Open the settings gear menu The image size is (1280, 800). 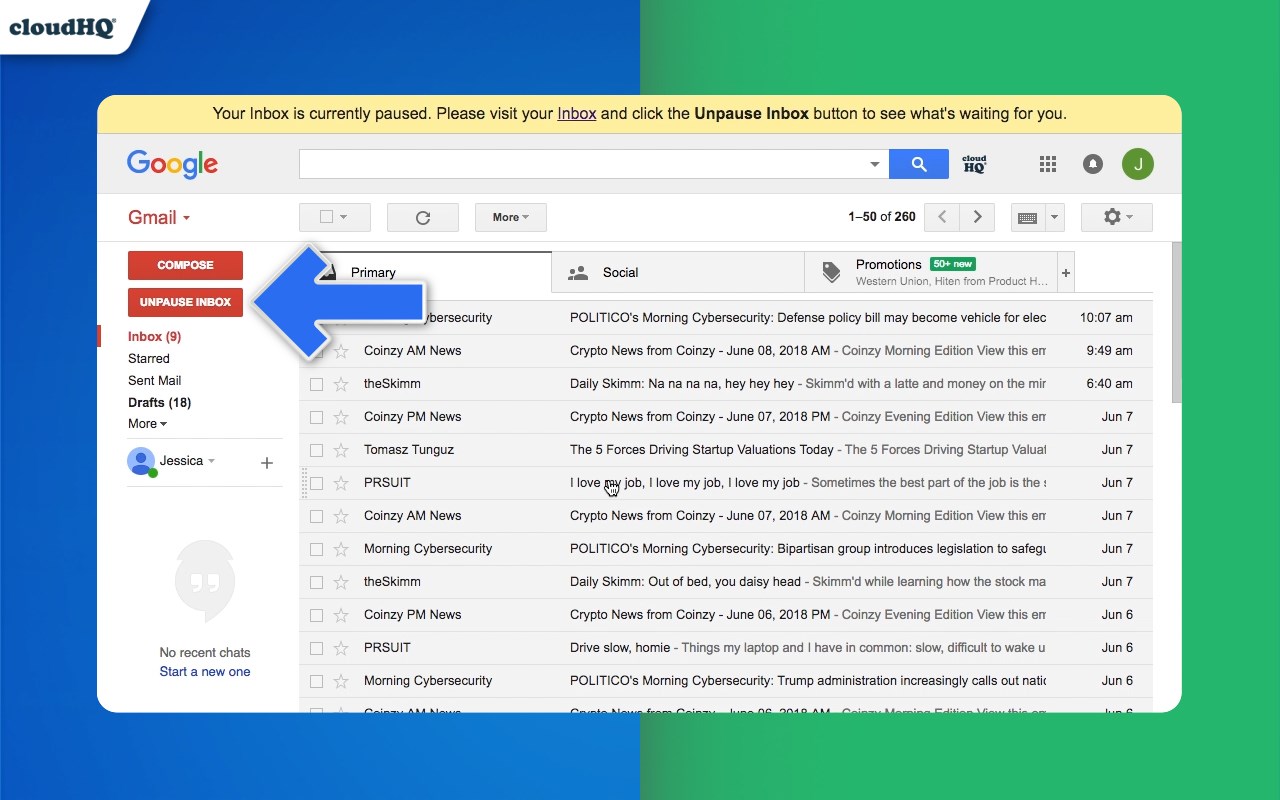pos(1117,217)
